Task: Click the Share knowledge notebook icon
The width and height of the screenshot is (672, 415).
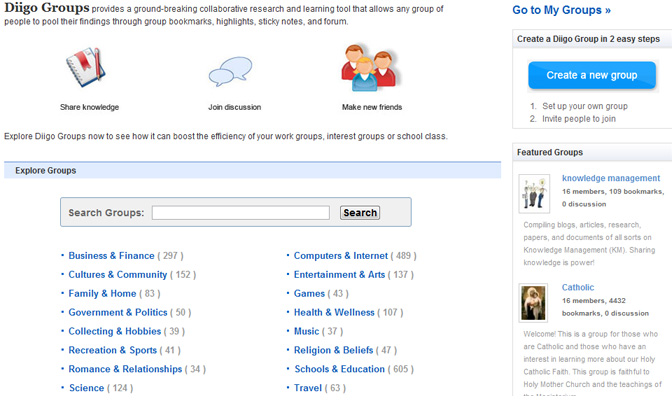Action: [x=85, y=67]
